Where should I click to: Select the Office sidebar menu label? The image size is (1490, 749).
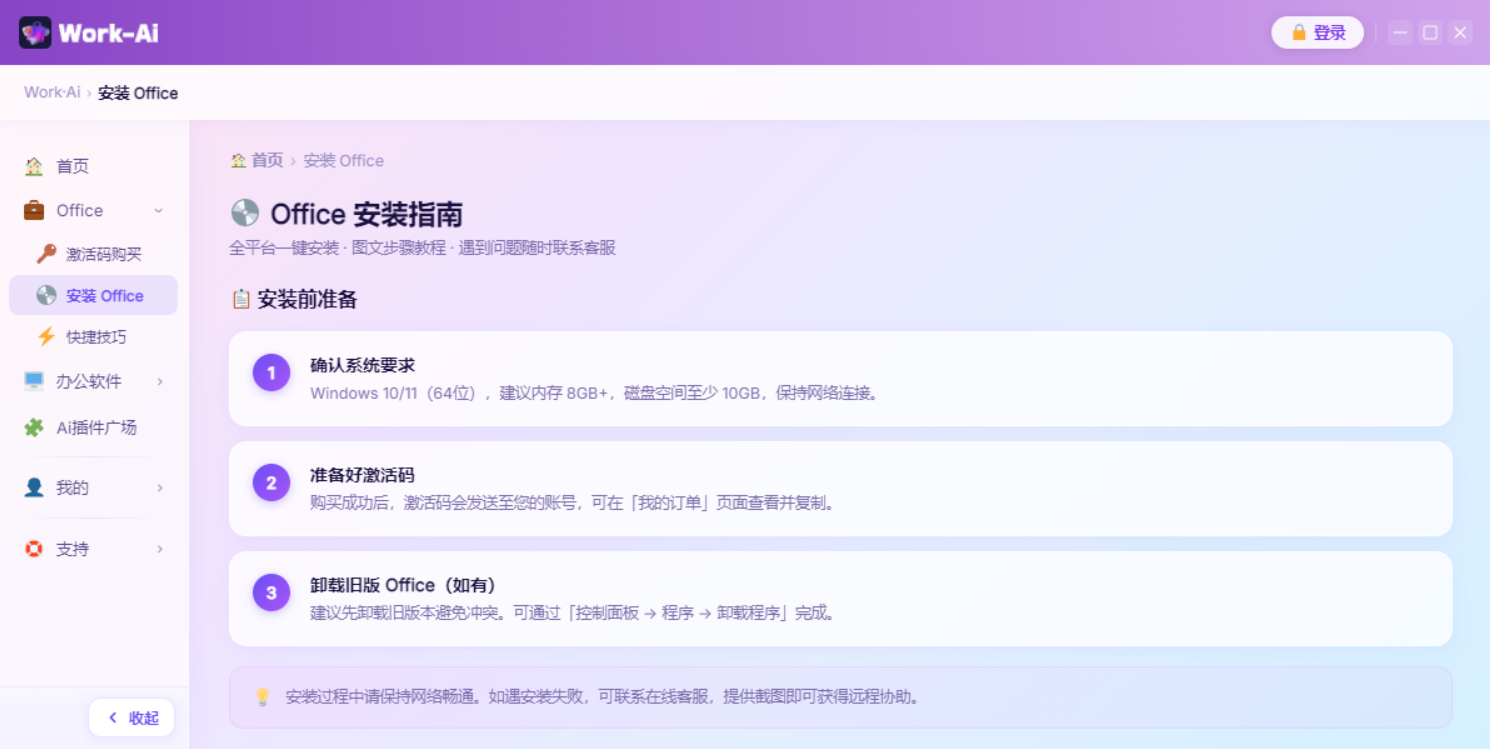tap(80, 211)
